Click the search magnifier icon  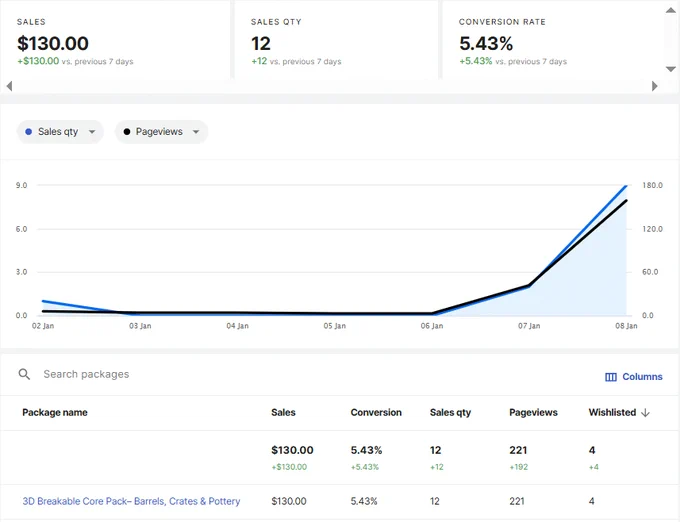pos(24,374)
